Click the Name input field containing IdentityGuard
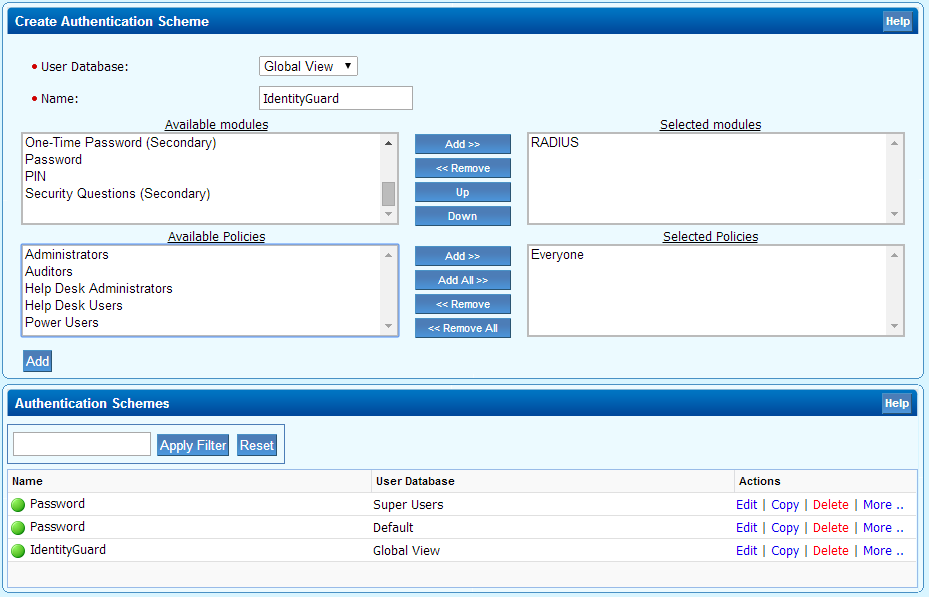The height and width of the screenshot is (597, 929). pyautogui.click(x=336, y=98)
